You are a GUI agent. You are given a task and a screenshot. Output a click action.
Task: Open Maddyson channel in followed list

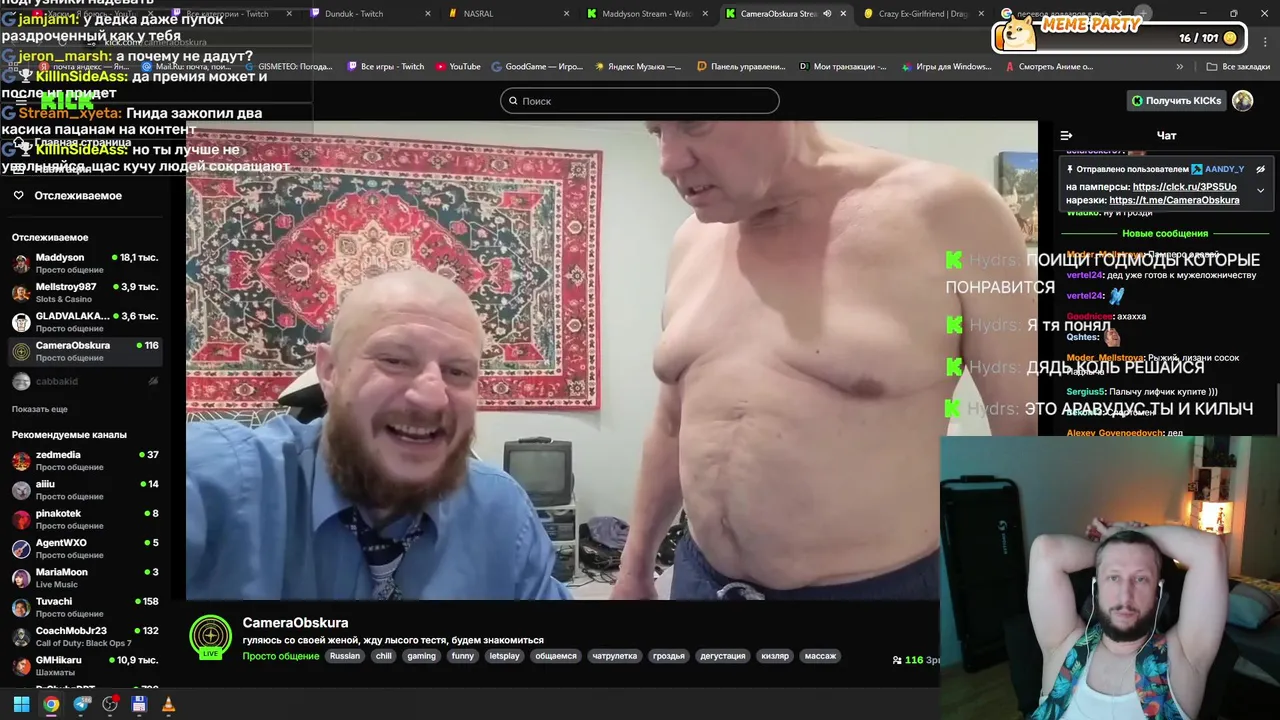86,263
